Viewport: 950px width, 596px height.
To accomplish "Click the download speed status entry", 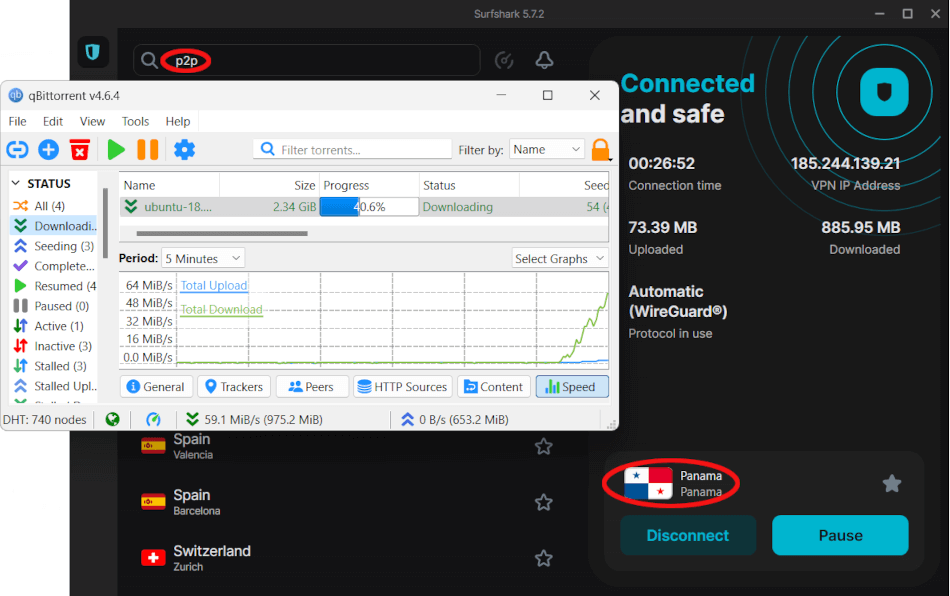I will 254,419.
